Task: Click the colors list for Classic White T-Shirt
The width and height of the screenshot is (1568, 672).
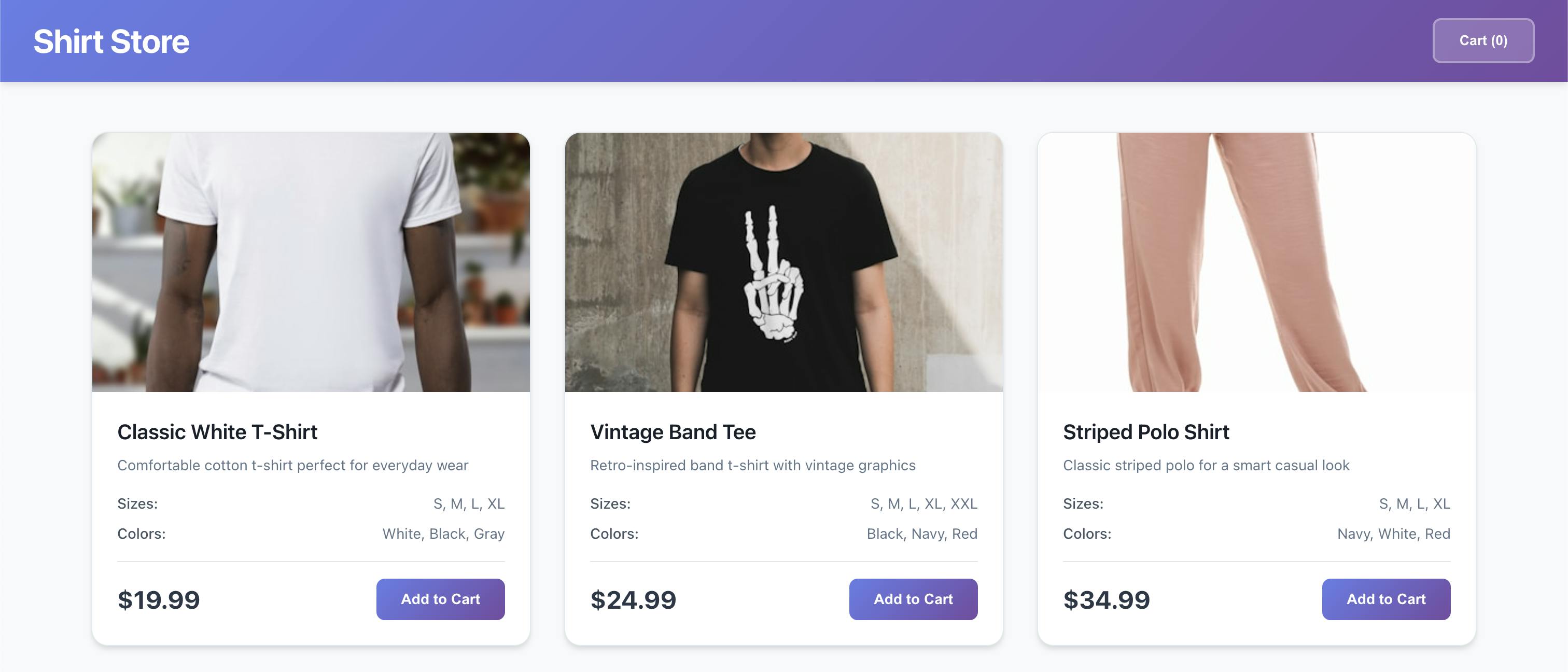Action: 442,533
